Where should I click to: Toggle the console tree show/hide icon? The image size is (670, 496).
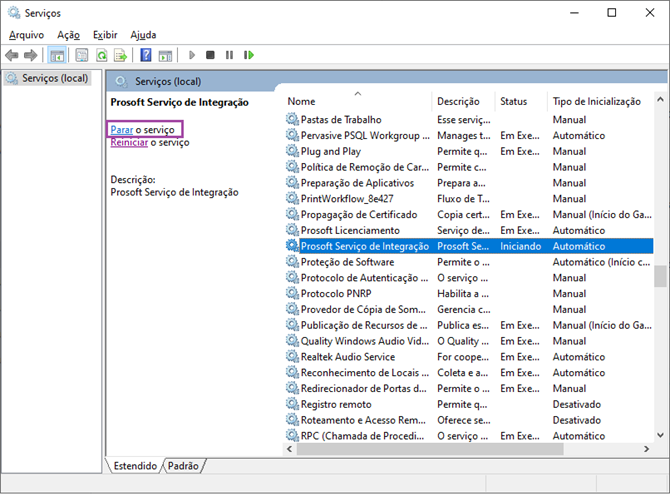click(57, 55)
